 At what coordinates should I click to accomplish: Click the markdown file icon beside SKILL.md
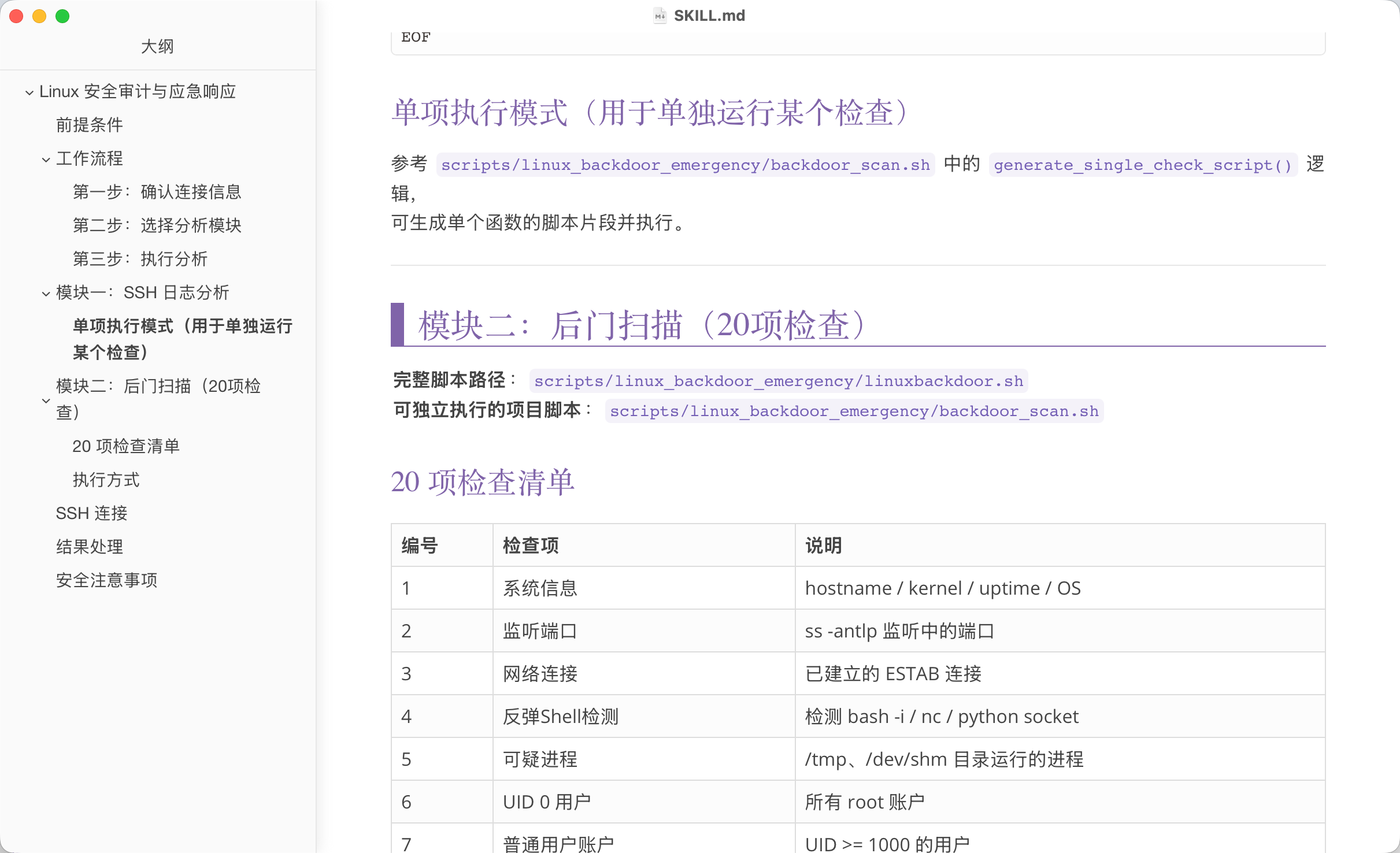660,16
